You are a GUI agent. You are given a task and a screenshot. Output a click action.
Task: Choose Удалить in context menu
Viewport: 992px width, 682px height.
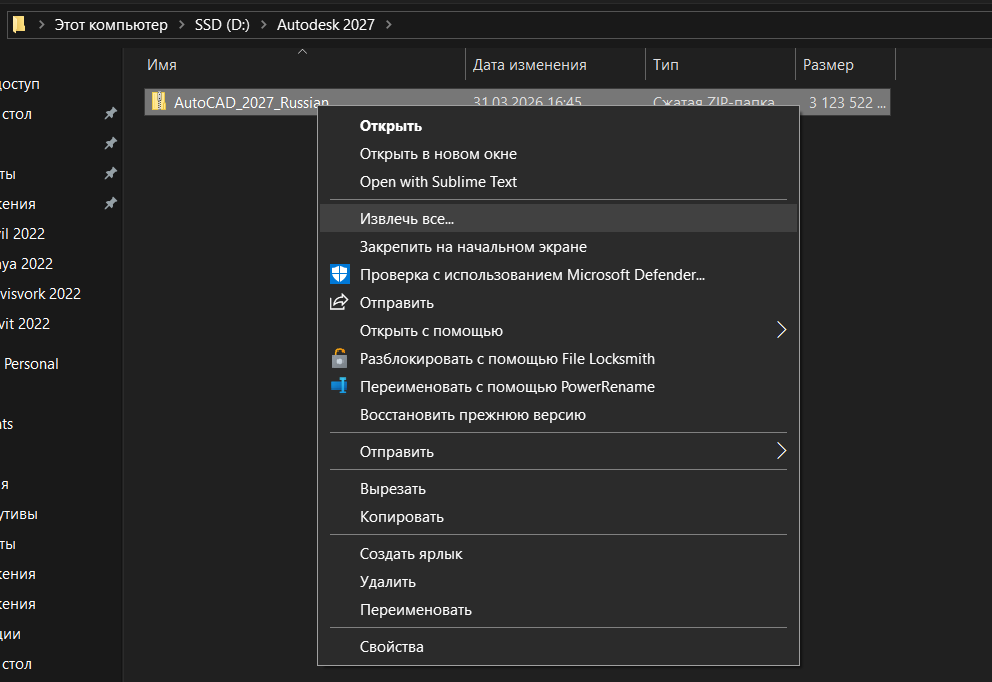(388, 582)
